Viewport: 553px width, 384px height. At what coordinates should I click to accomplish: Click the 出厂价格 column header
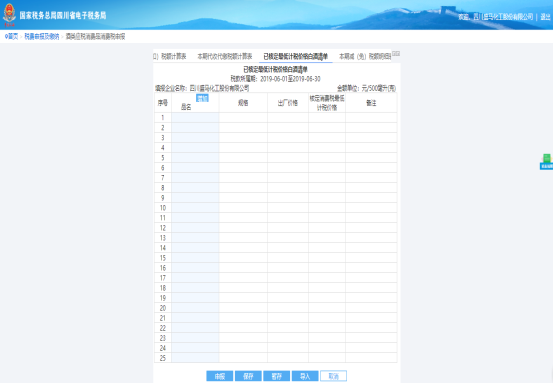288,103
